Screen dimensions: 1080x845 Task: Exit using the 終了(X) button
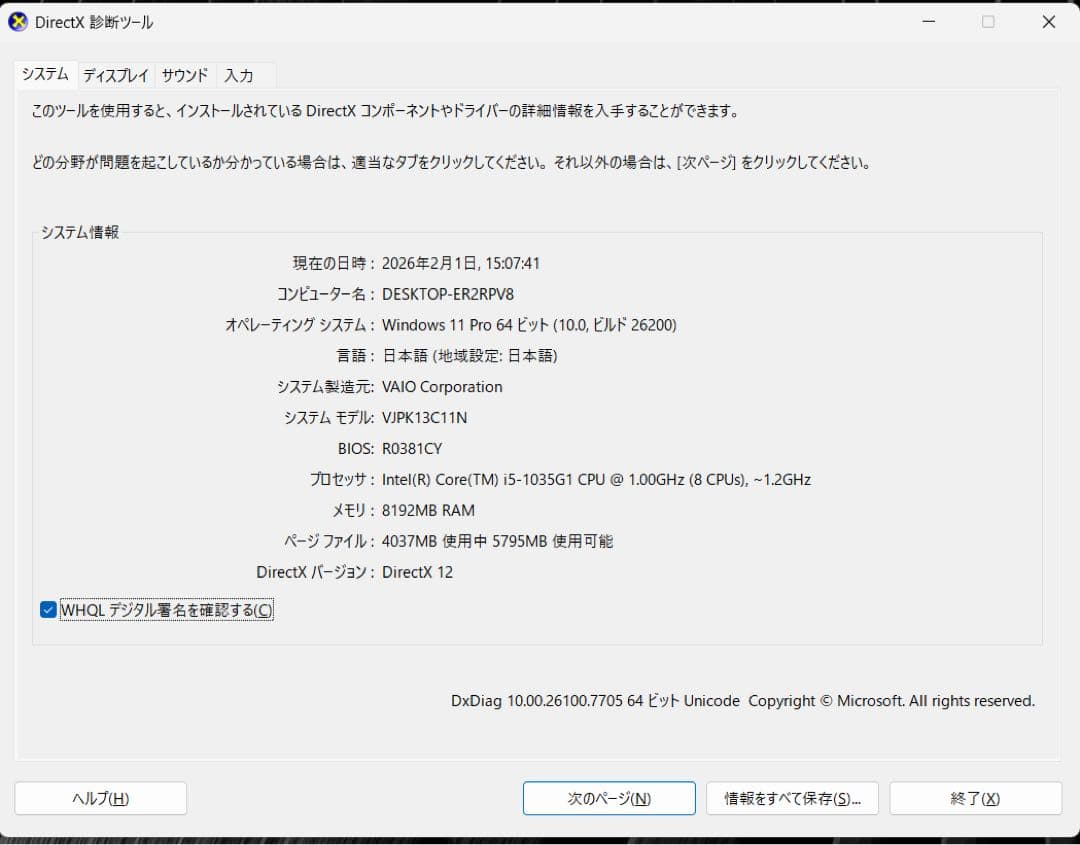(x=975, y=798)
